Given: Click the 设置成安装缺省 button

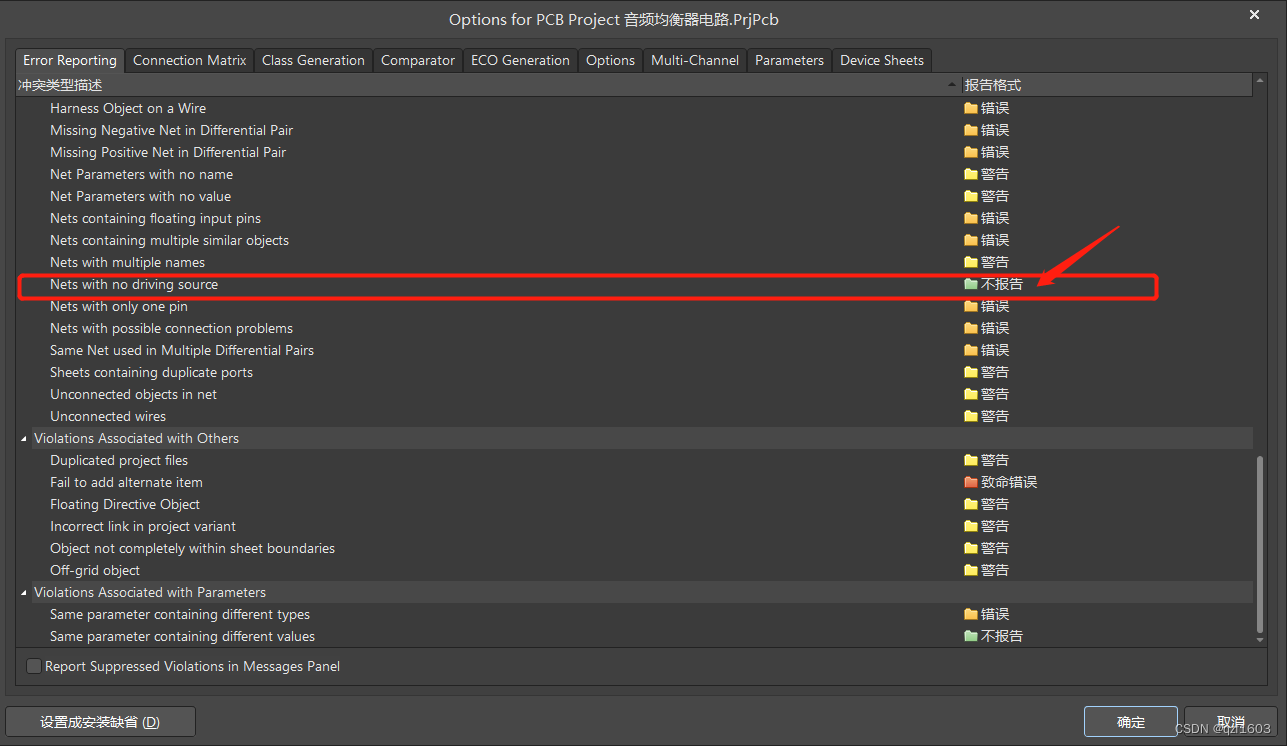Looking at the screenshot, I should pyautogui.click(x=100, y=721).
